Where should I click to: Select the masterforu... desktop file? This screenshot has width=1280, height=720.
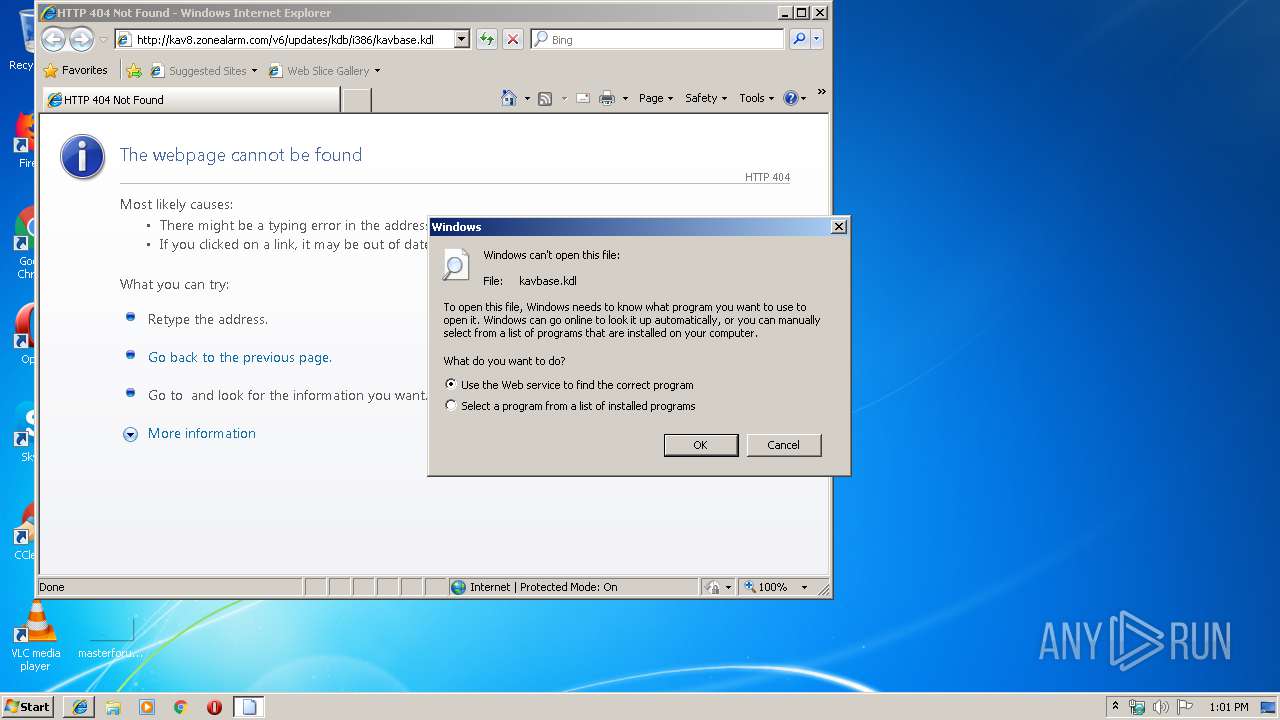(x=111, y=638)
